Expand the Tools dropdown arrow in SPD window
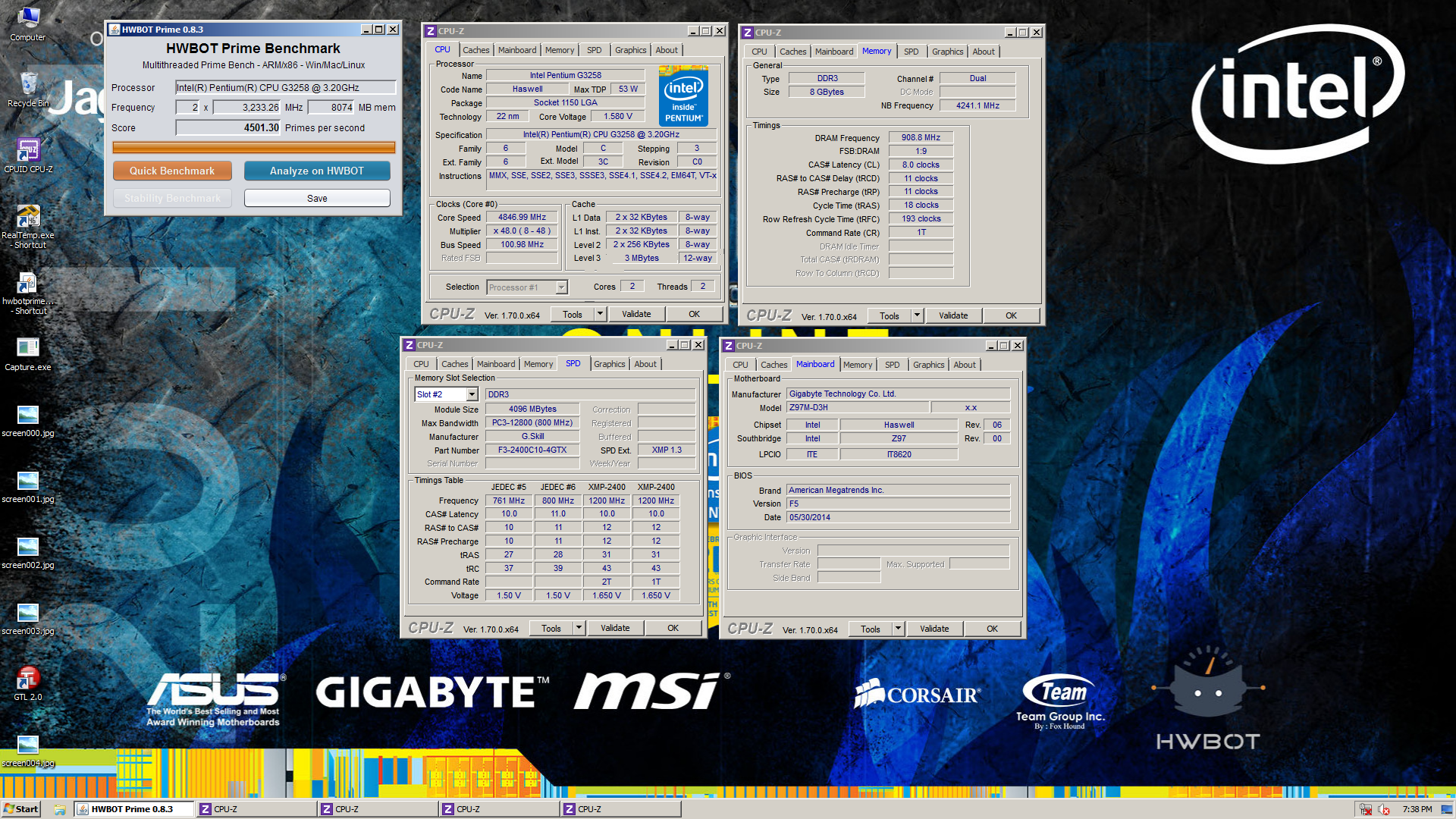This screenshot has width=1456, height=819. [x=579, y=628]
